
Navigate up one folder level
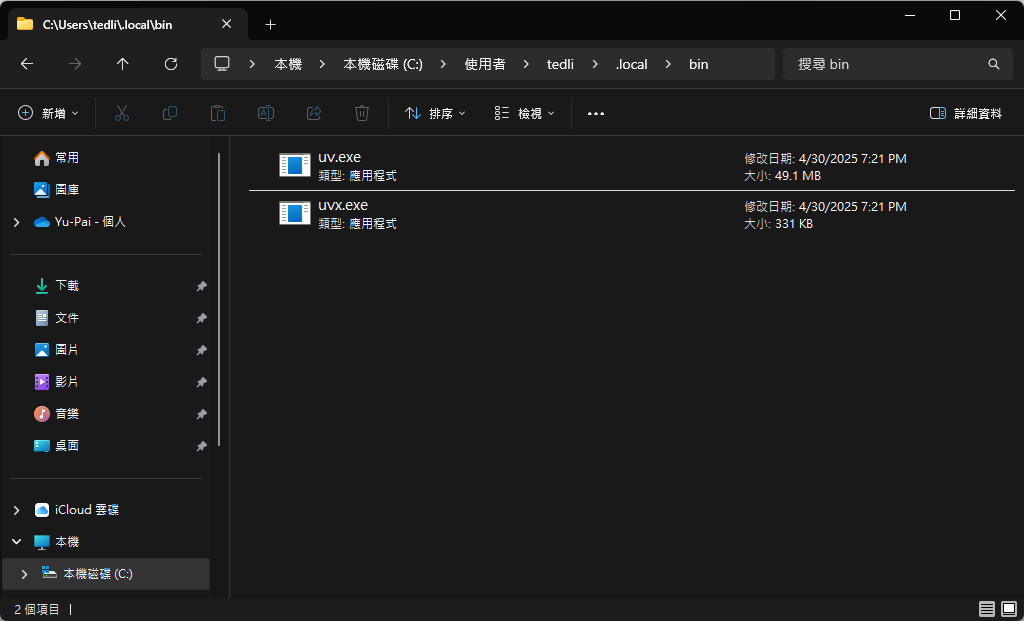point(122,63)
